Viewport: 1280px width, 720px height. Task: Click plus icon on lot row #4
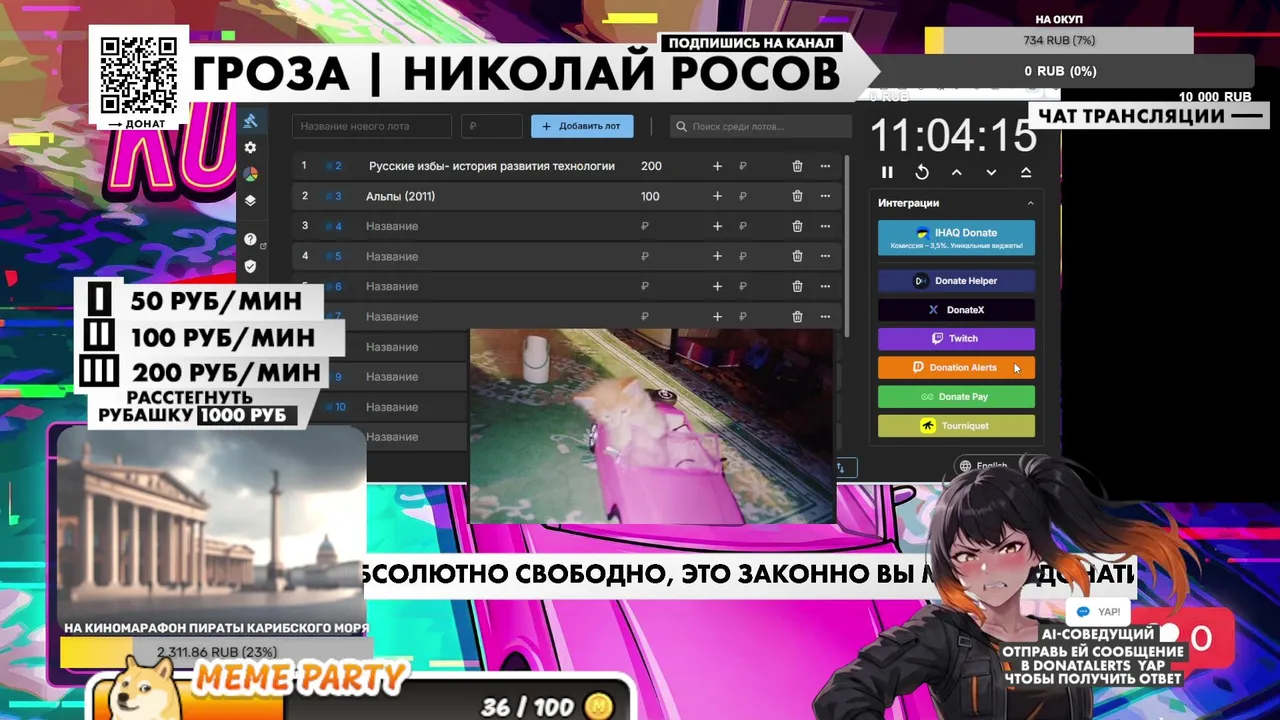coord(717,226)
